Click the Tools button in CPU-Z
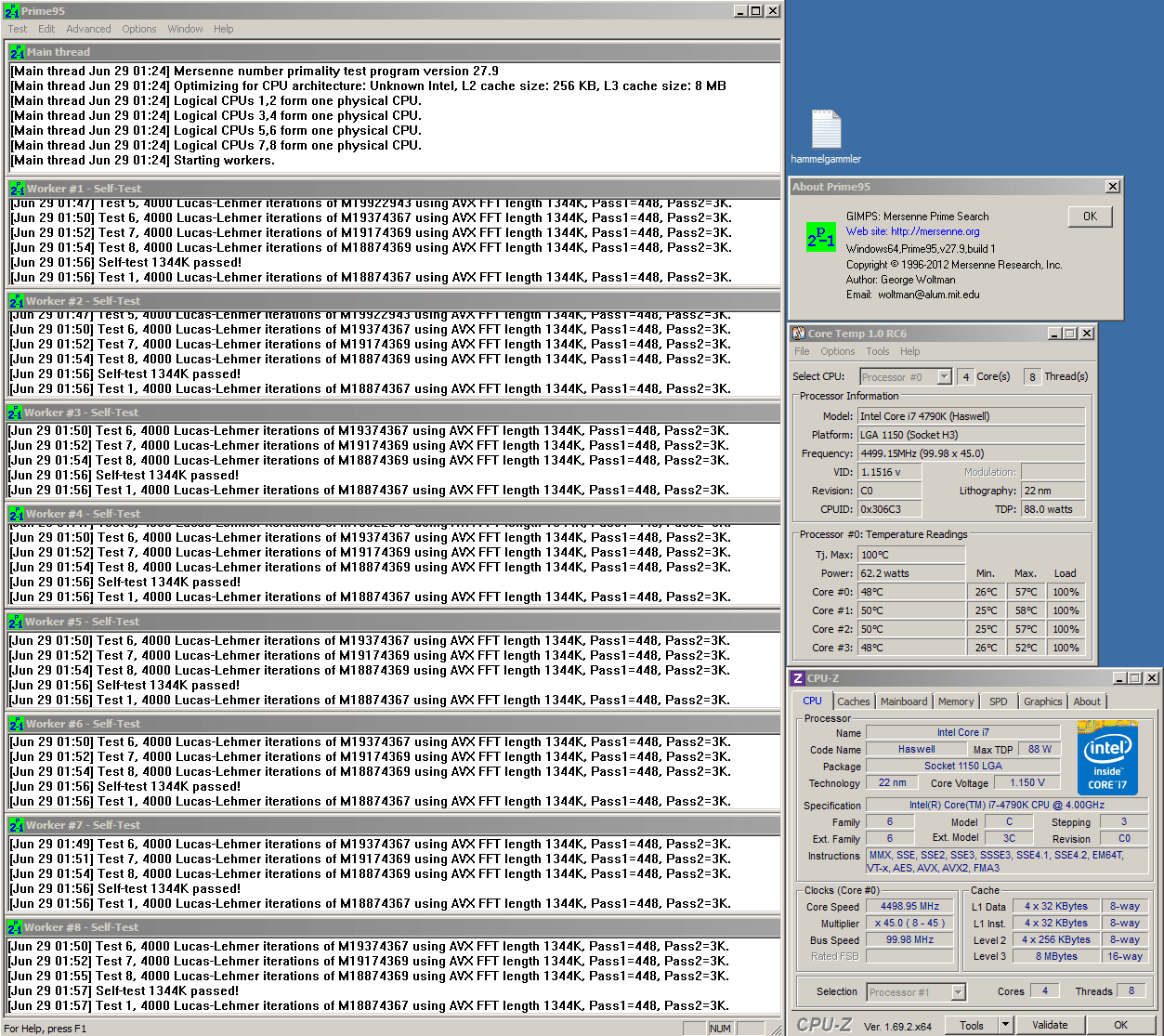This screenshot has width=1164, height=1036. (x=972, y=1025)
